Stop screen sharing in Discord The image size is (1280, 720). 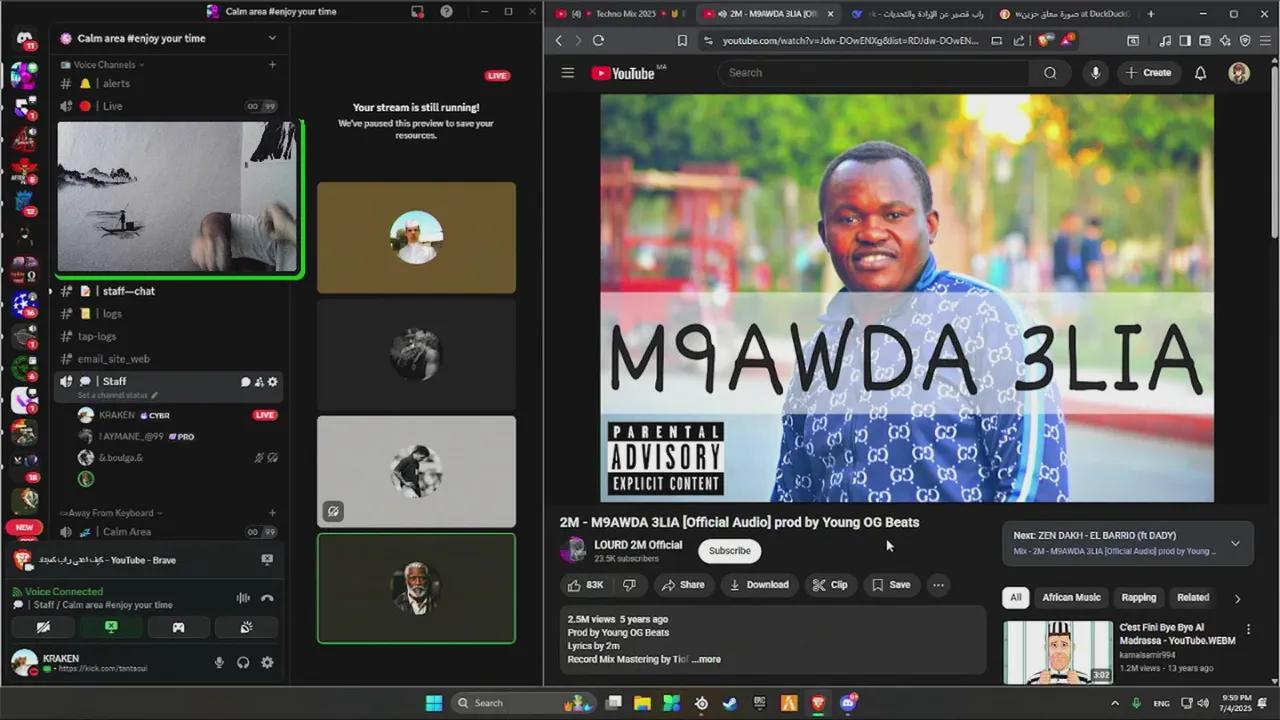[111, 627]
